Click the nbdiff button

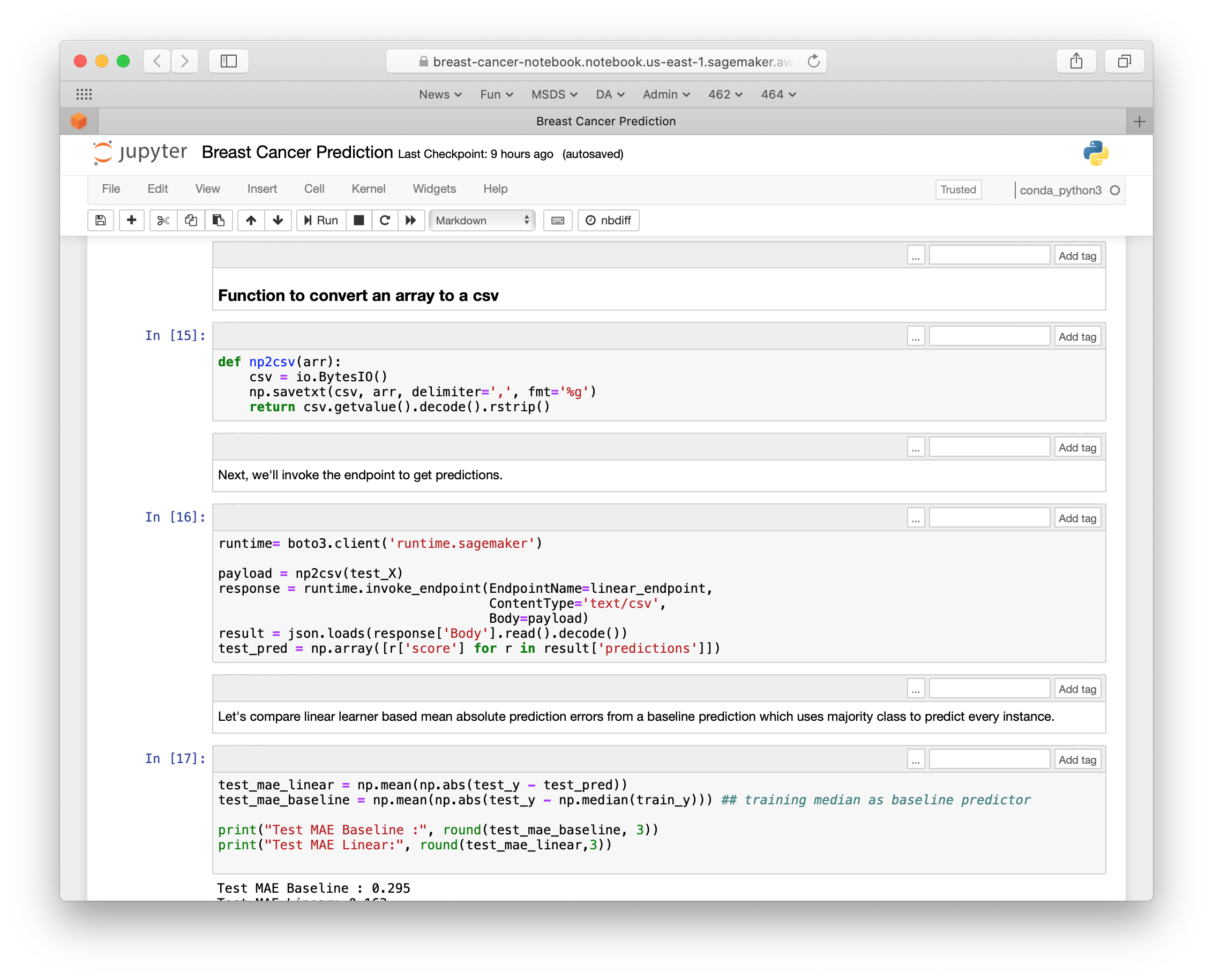(x=608, y=220)
